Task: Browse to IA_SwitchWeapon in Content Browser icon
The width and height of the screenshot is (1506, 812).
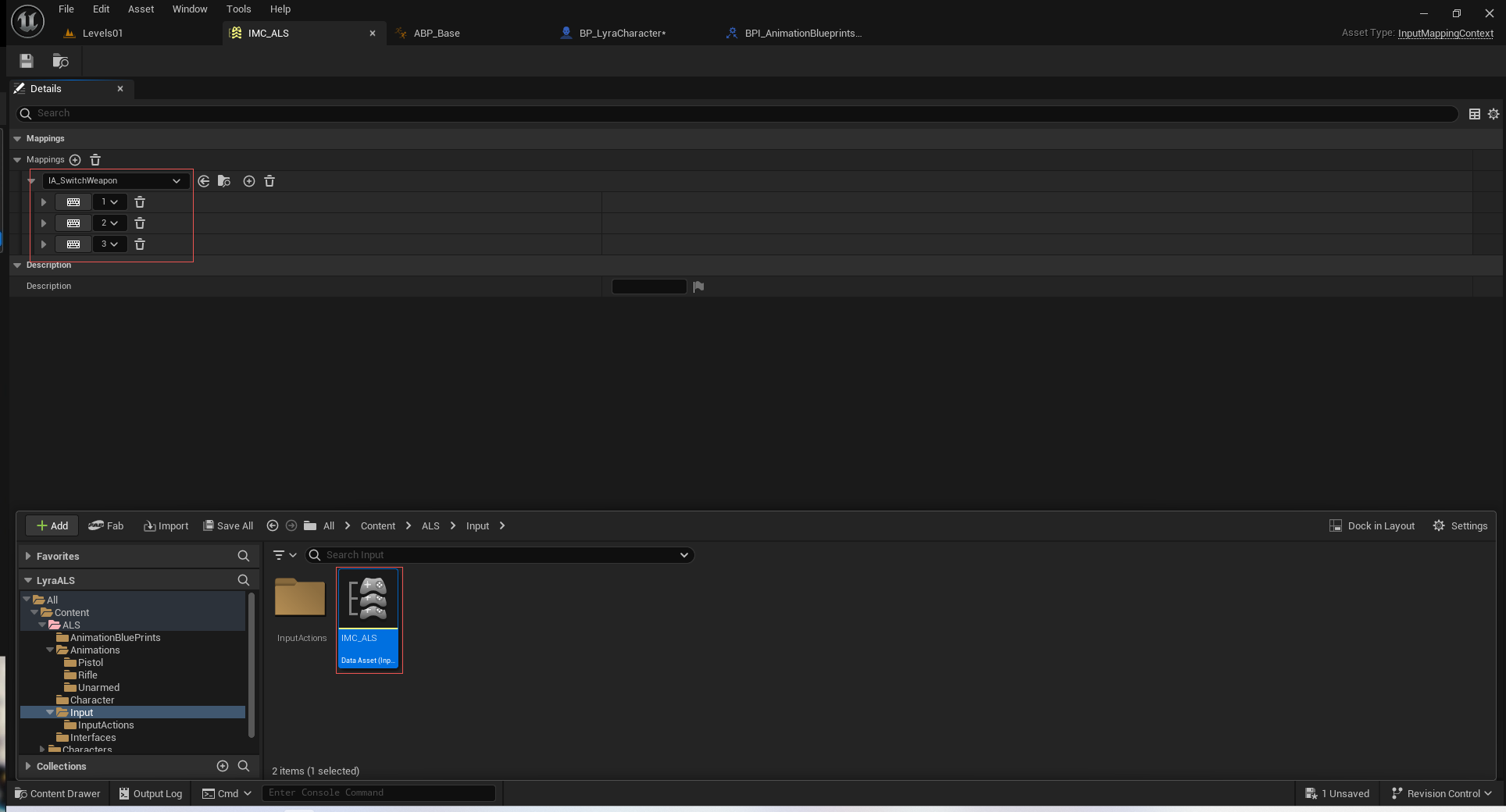Action: point(224,181)
